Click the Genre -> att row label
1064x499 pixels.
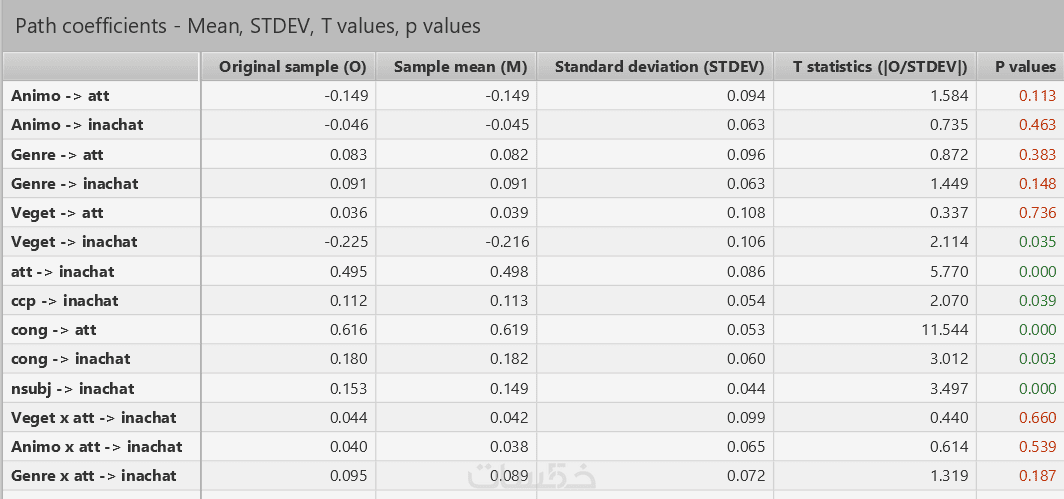click(x=57, y=155)
